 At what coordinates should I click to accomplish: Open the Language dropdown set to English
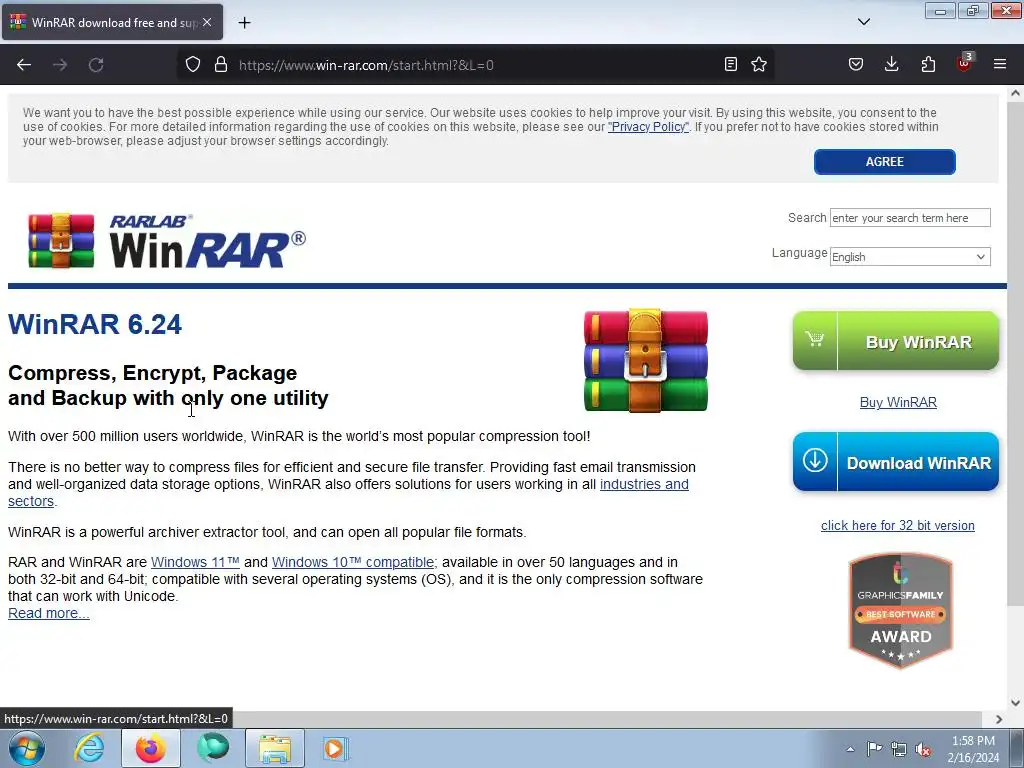(x=910, y=257)
